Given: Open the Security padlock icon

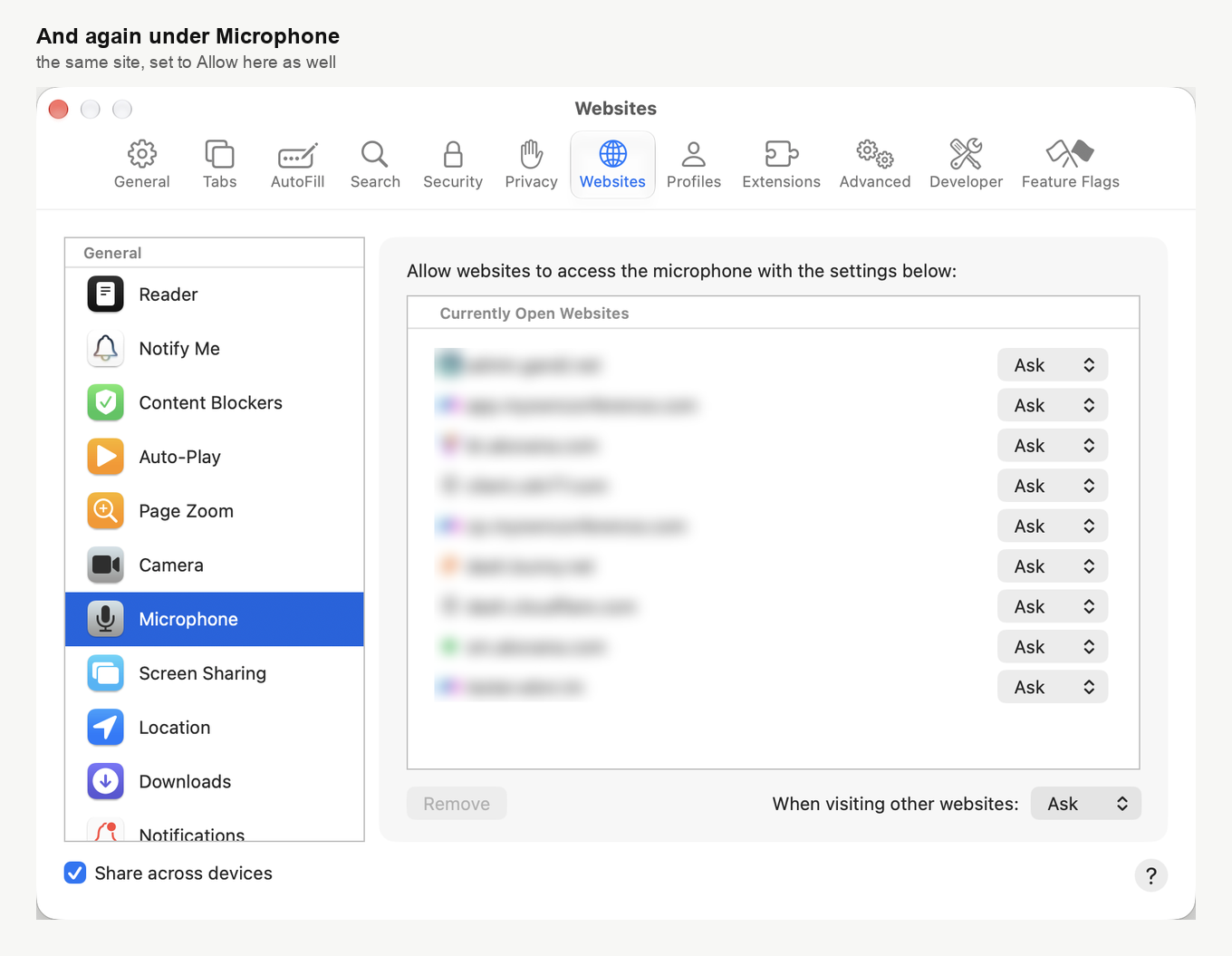Looking at the screenshot, I should click(453, 154).
